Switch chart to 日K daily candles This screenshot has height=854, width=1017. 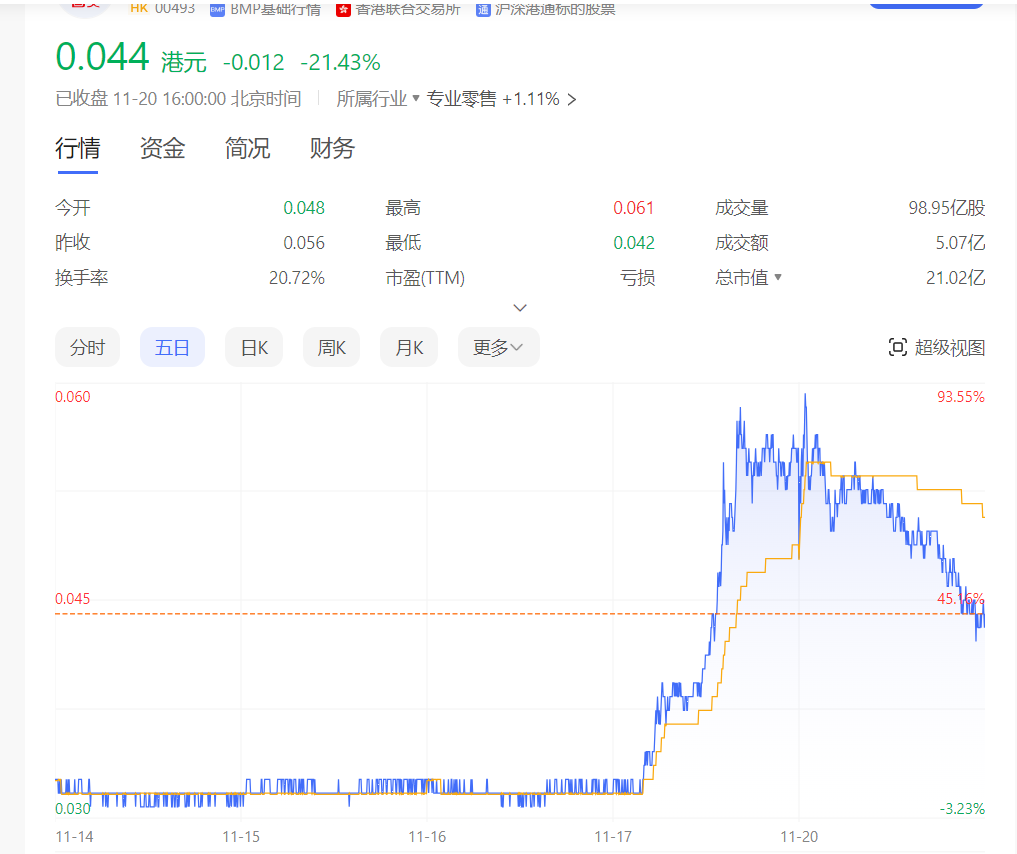coord(254,348)
